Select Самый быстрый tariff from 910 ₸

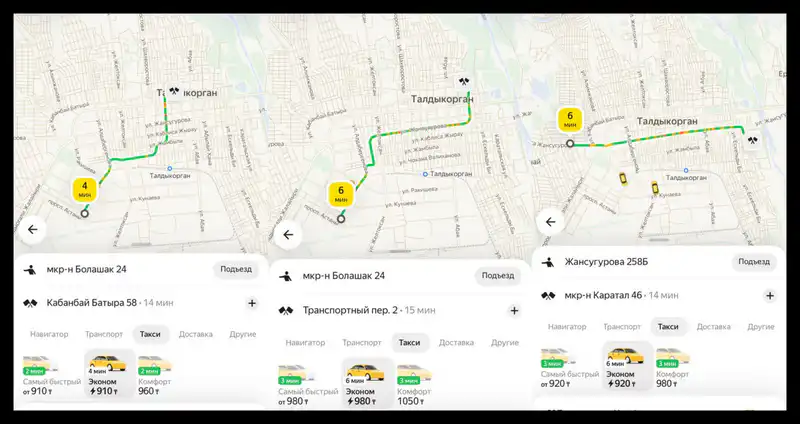(47, 375)
